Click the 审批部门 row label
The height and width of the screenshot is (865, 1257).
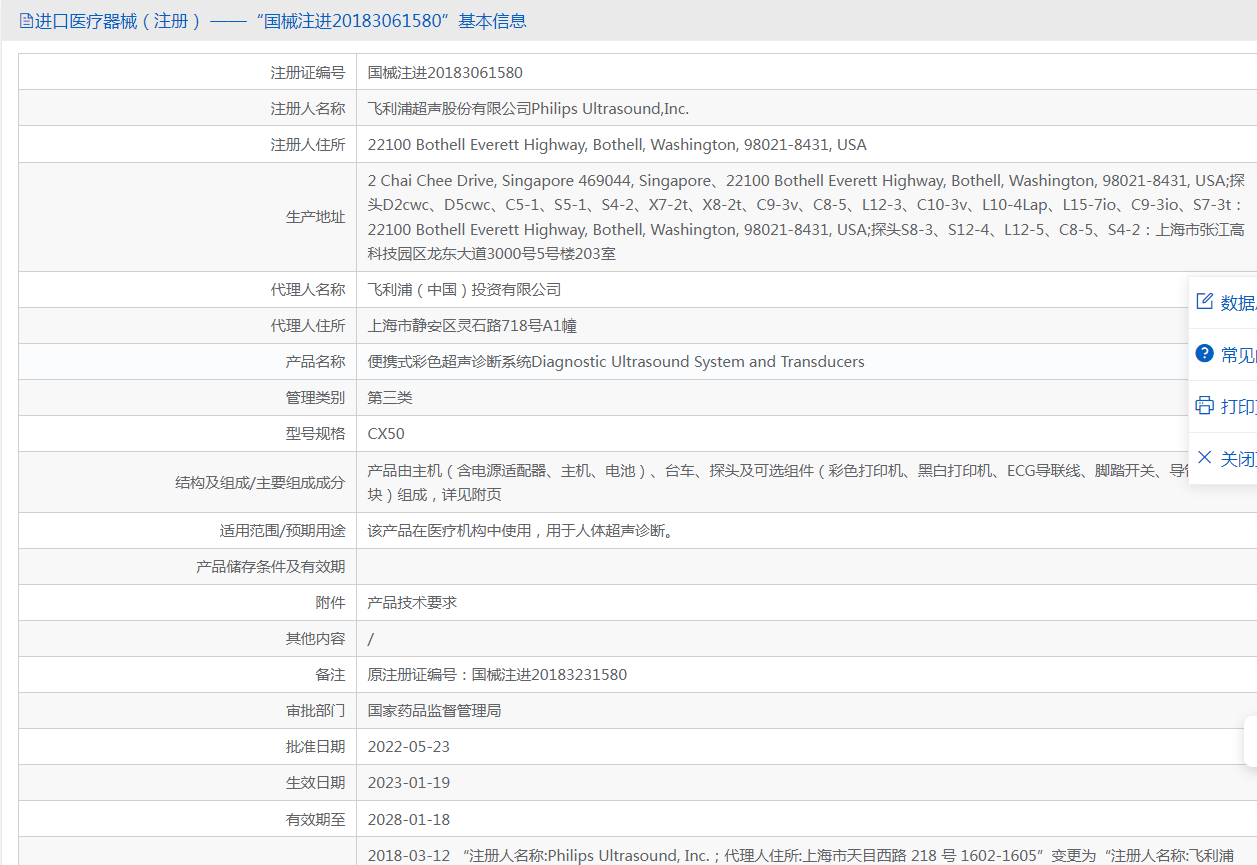(x=316, y=711)
